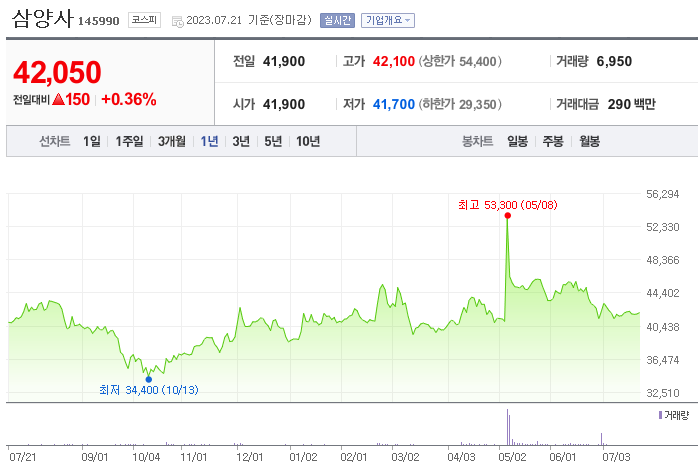Click the 10/04 date label on x-axis
Screen dimensions: 698x473
146,457
